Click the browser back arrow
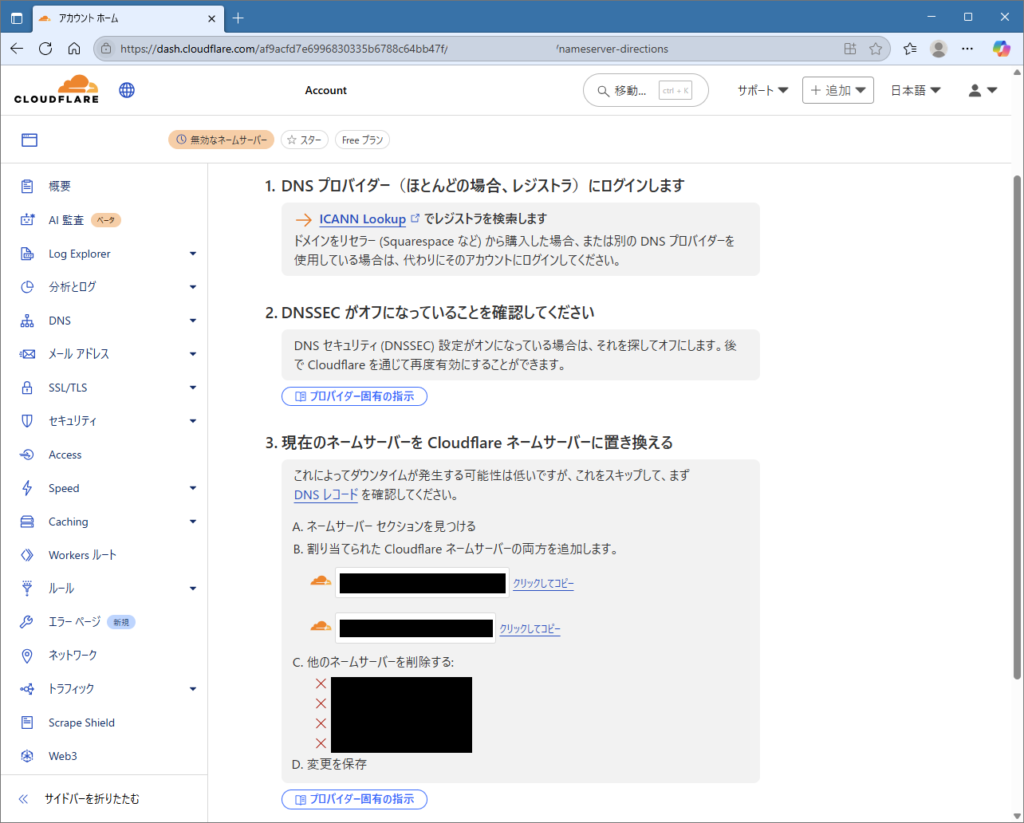Viewport: 1024px width, 823px height. (17, 48)
